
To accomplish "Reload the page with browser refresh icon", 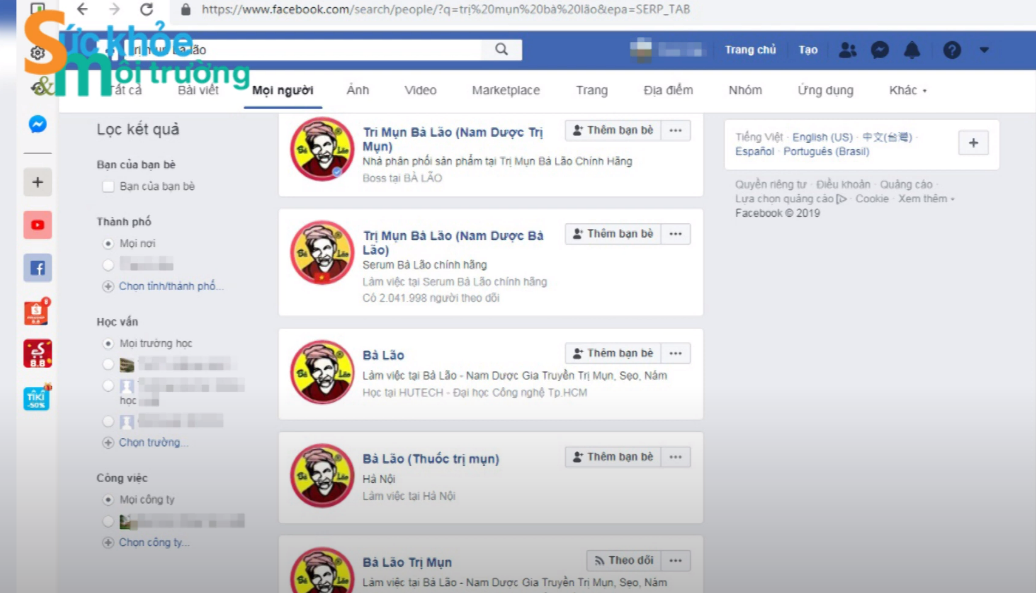I will coord(146,10).
